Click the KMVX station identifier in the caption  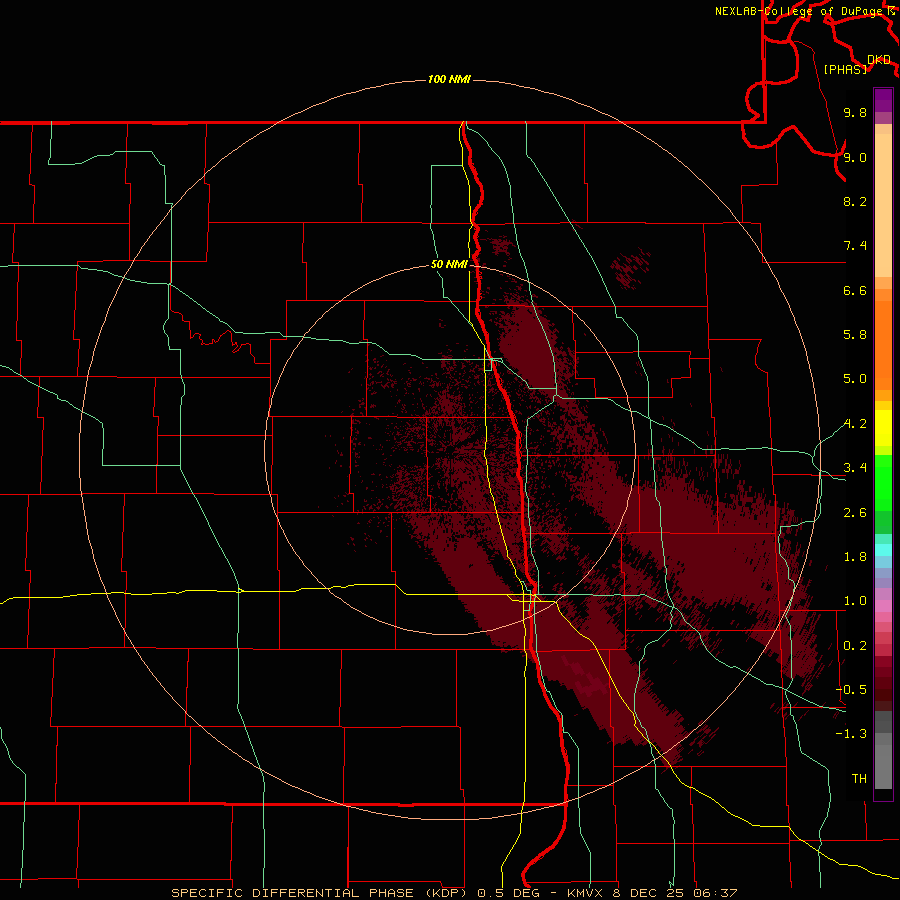pos(584,893)
